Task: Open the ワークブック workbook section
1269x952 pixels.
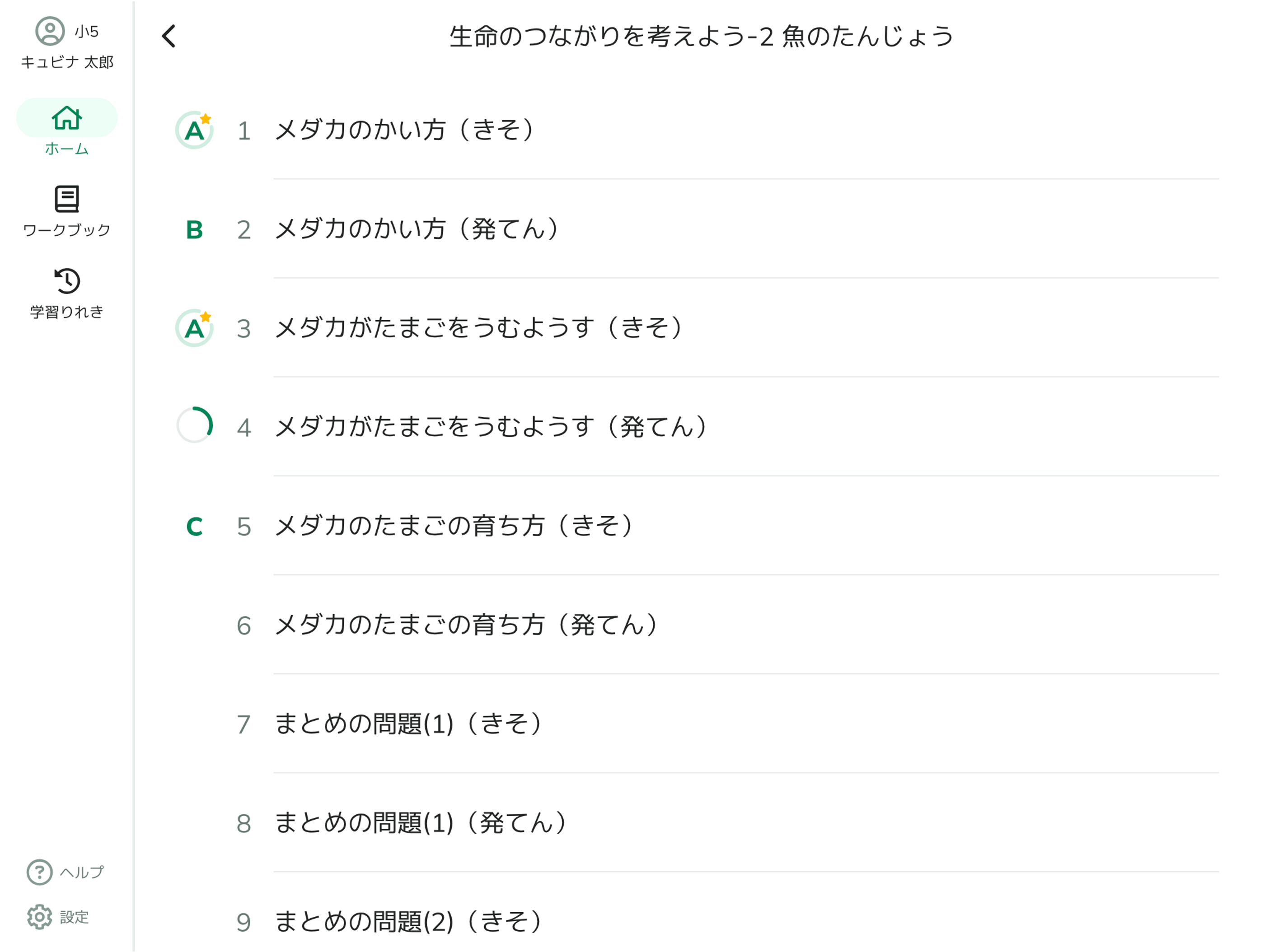Action: pyautogui.click(x=66, y=200)
